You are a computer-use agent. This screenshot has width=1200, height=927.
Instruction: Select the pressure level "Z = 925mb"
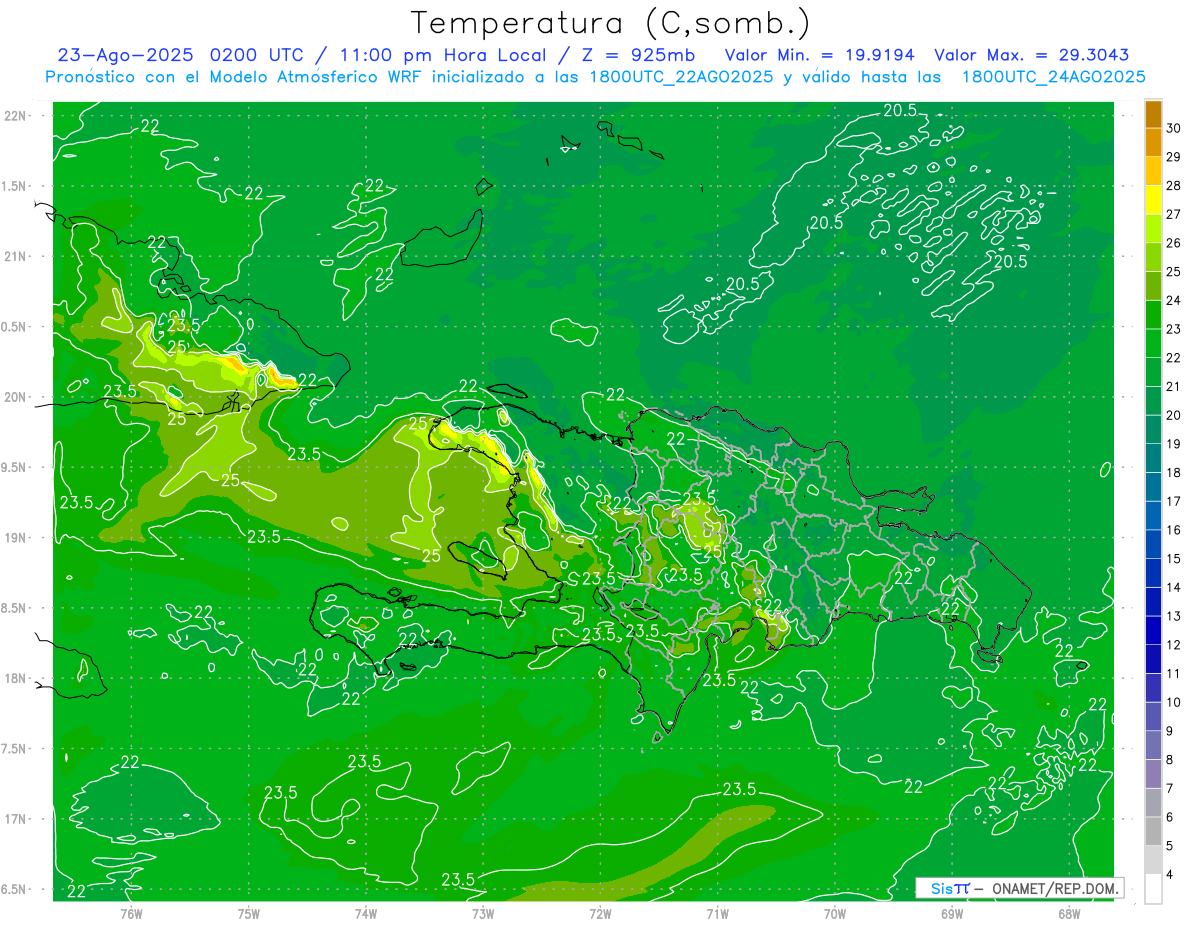[x=638, y=55]
